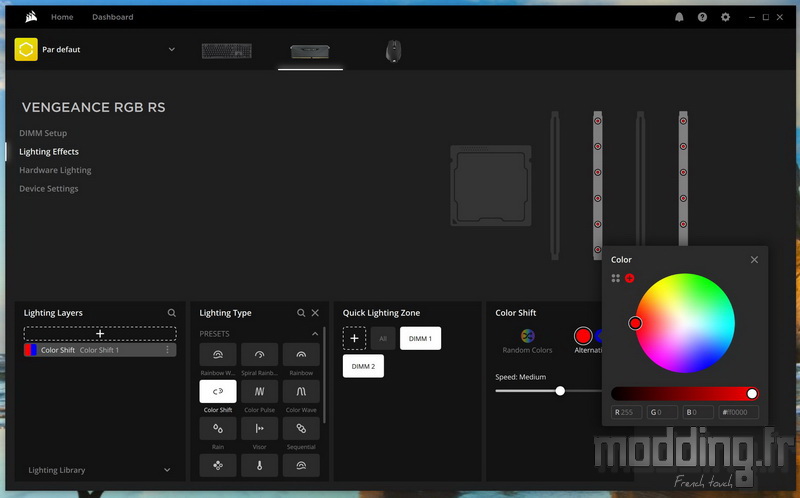Click the Speed Medium slider handle
This screenshot has width=800, height=498.
560,391
